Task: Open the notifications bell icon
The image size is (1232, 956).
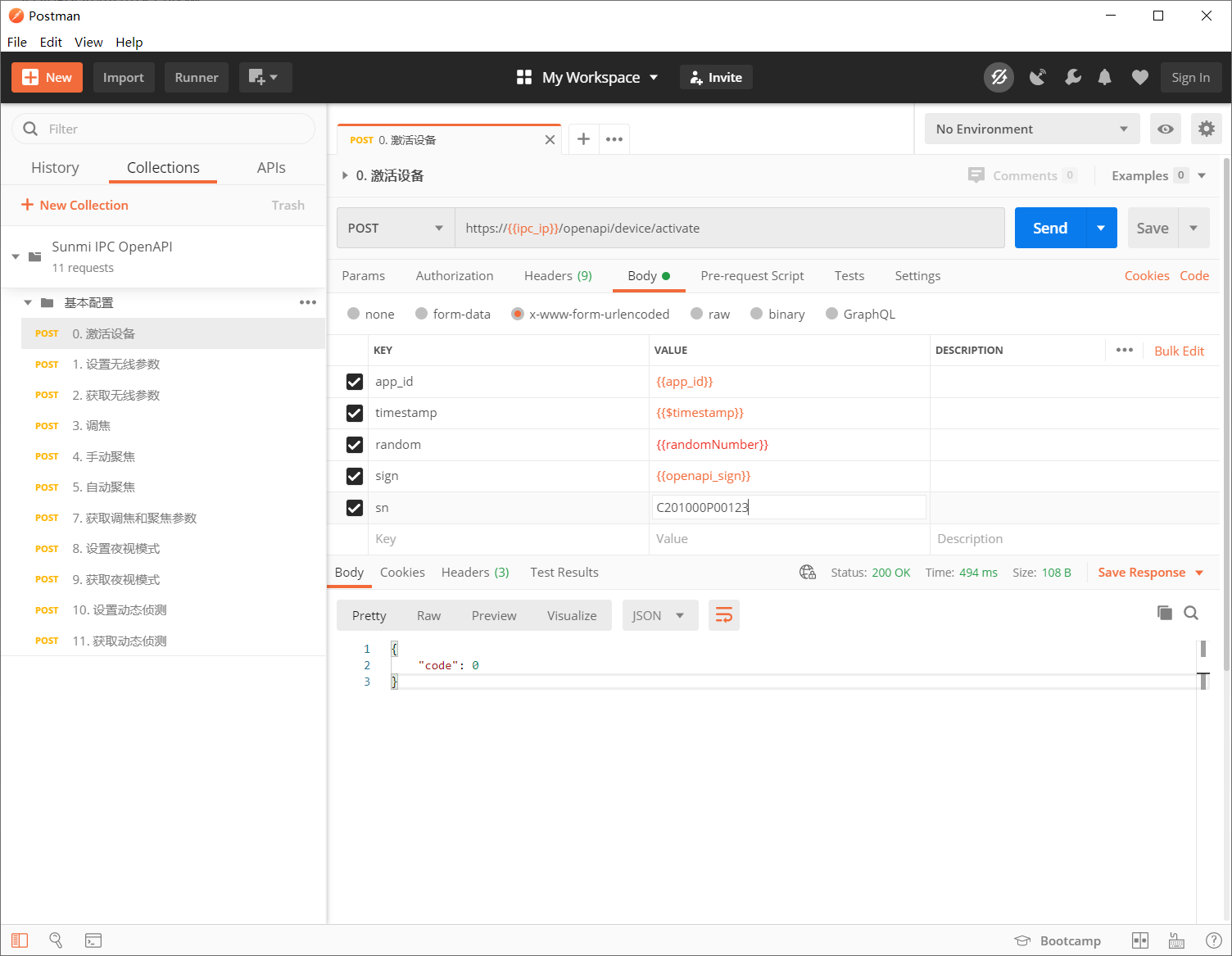Action: click(x=1105, y=77)
